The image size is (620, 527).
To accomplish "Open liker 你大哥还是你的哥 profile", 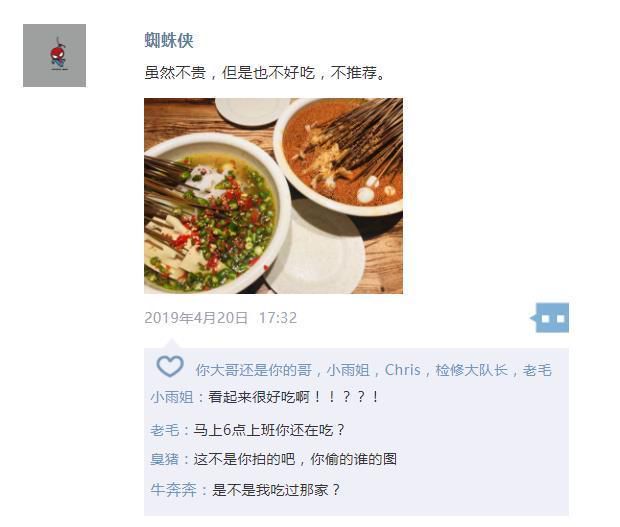I will [253, 370].
